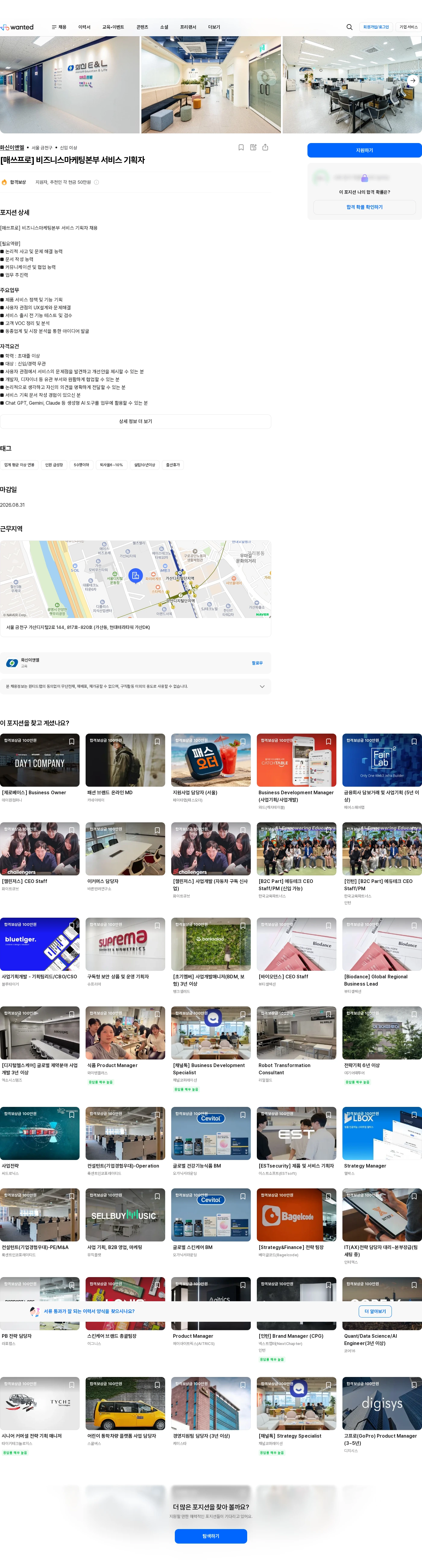Expand 상세 정보 더 보기 details
Screen dimensions: 422x1568
tap(136, 421)
